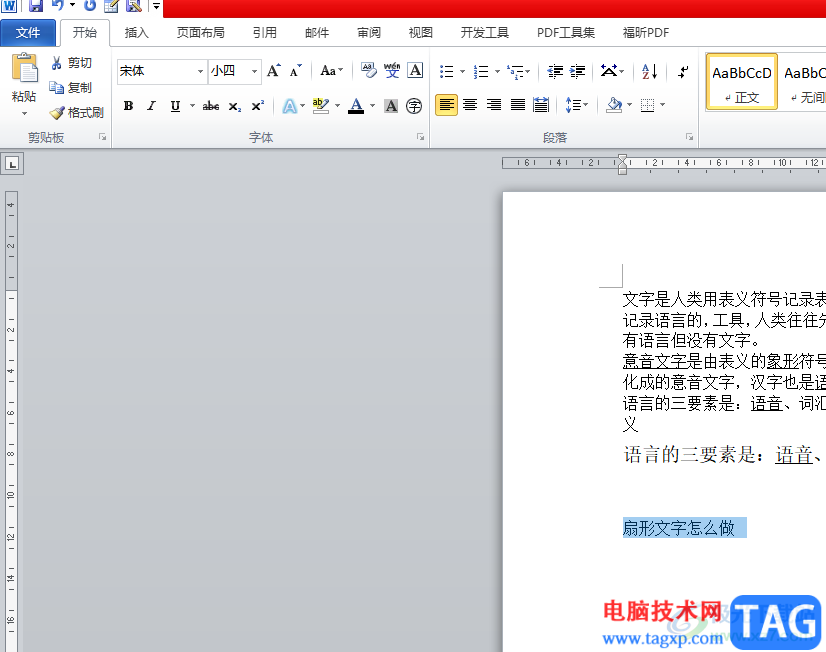The height and width of the screenshot is (652, 826).
Task: Click the Text Highlight Color button
Action: pyautogui.click(x=321, y=106)
